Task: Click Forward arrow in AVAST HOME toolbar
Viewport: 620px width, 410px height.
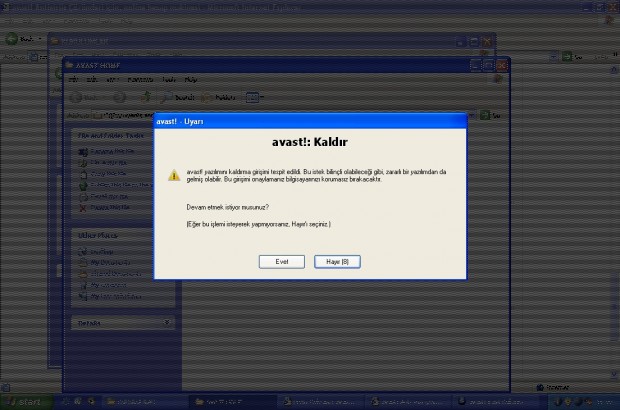Action: point(120,97)
